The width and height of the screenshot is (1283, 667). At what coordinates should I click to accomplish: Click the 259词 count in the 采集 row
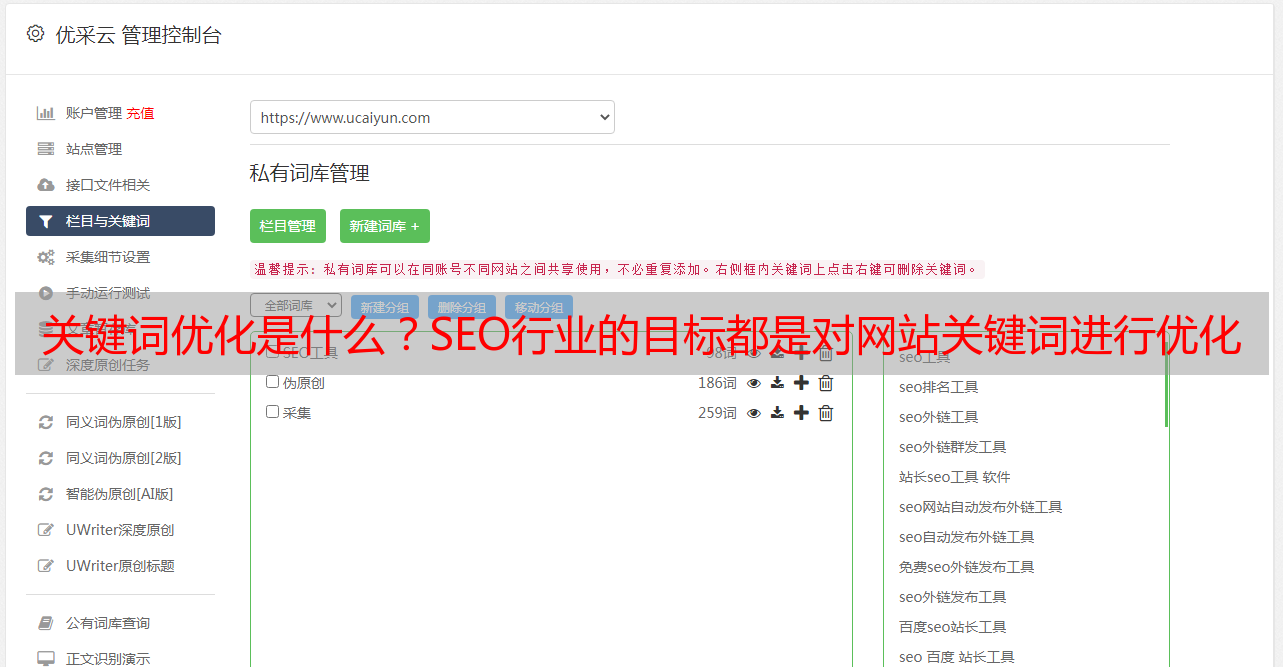tap(717, 413)
